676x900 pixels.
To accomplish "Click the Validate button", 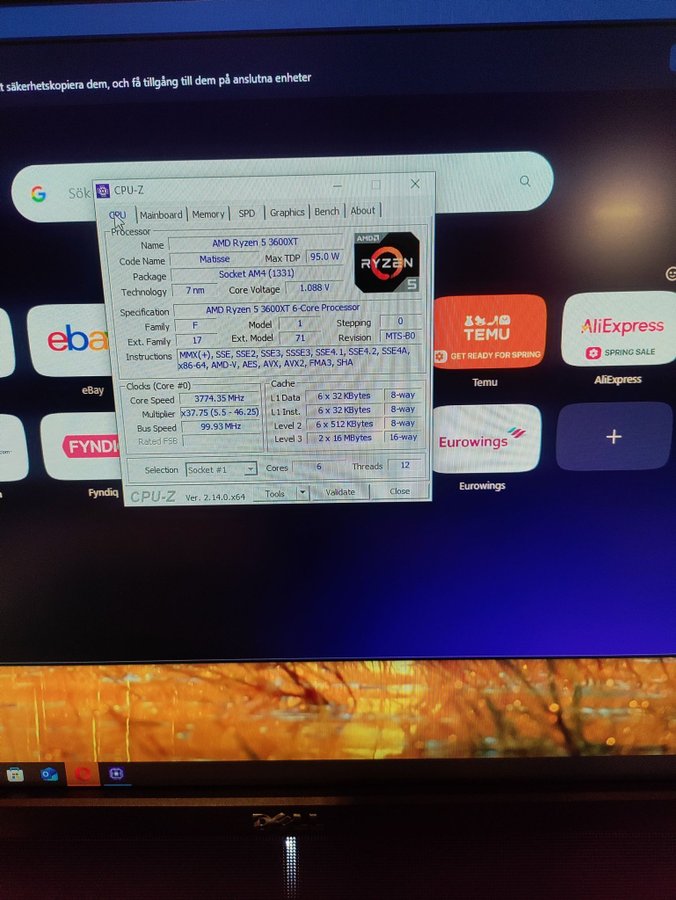I will click(x=340, y=492).
